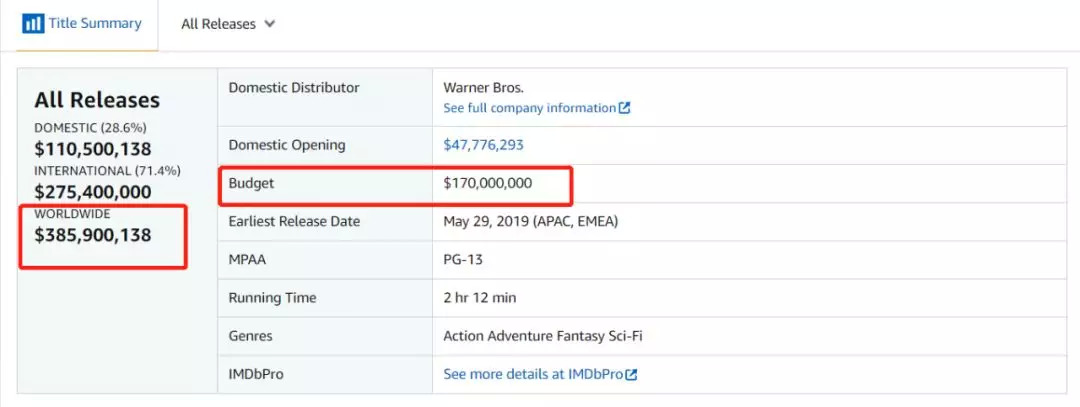The width and height of the screenshot is (1080, 407).
Task: Click the Warner Bros. distributor text
Action: (x=483, y=88)
